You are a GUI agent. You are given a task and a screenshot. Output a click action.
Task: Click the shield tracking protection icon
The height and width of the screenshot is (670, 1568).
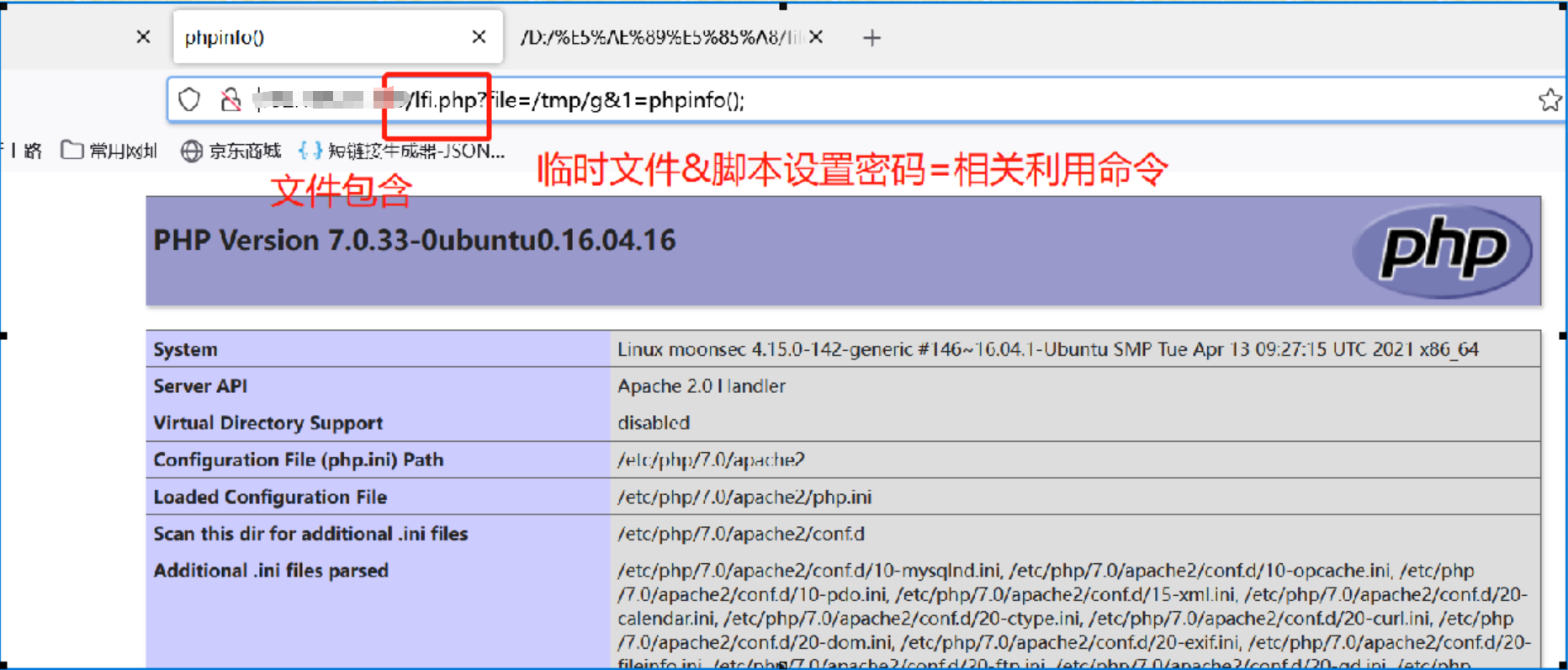[x=189, y=99]
